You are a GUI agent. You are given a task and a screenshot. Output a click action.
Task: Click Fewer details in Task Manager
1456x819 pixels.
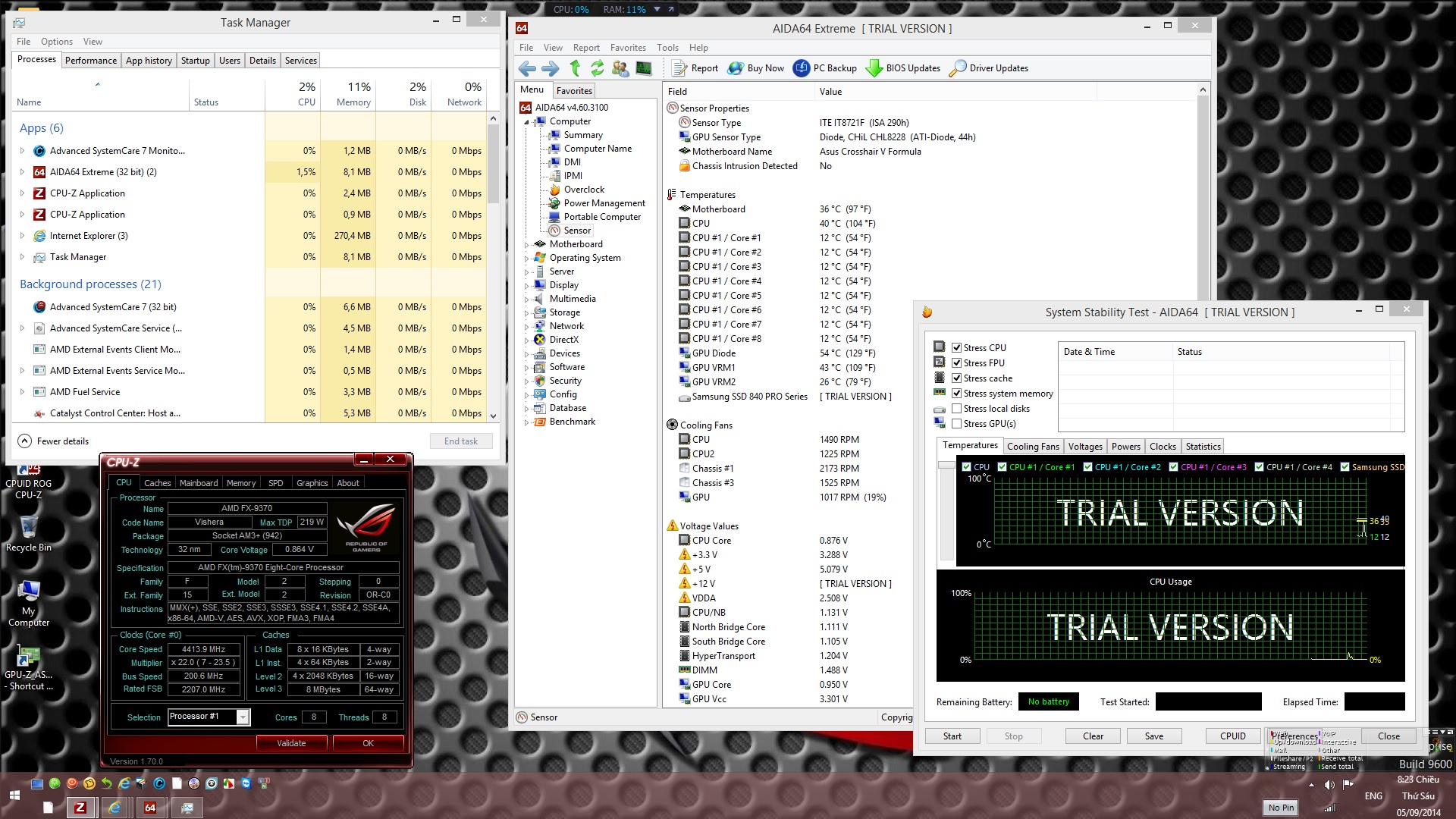[53, 441]
